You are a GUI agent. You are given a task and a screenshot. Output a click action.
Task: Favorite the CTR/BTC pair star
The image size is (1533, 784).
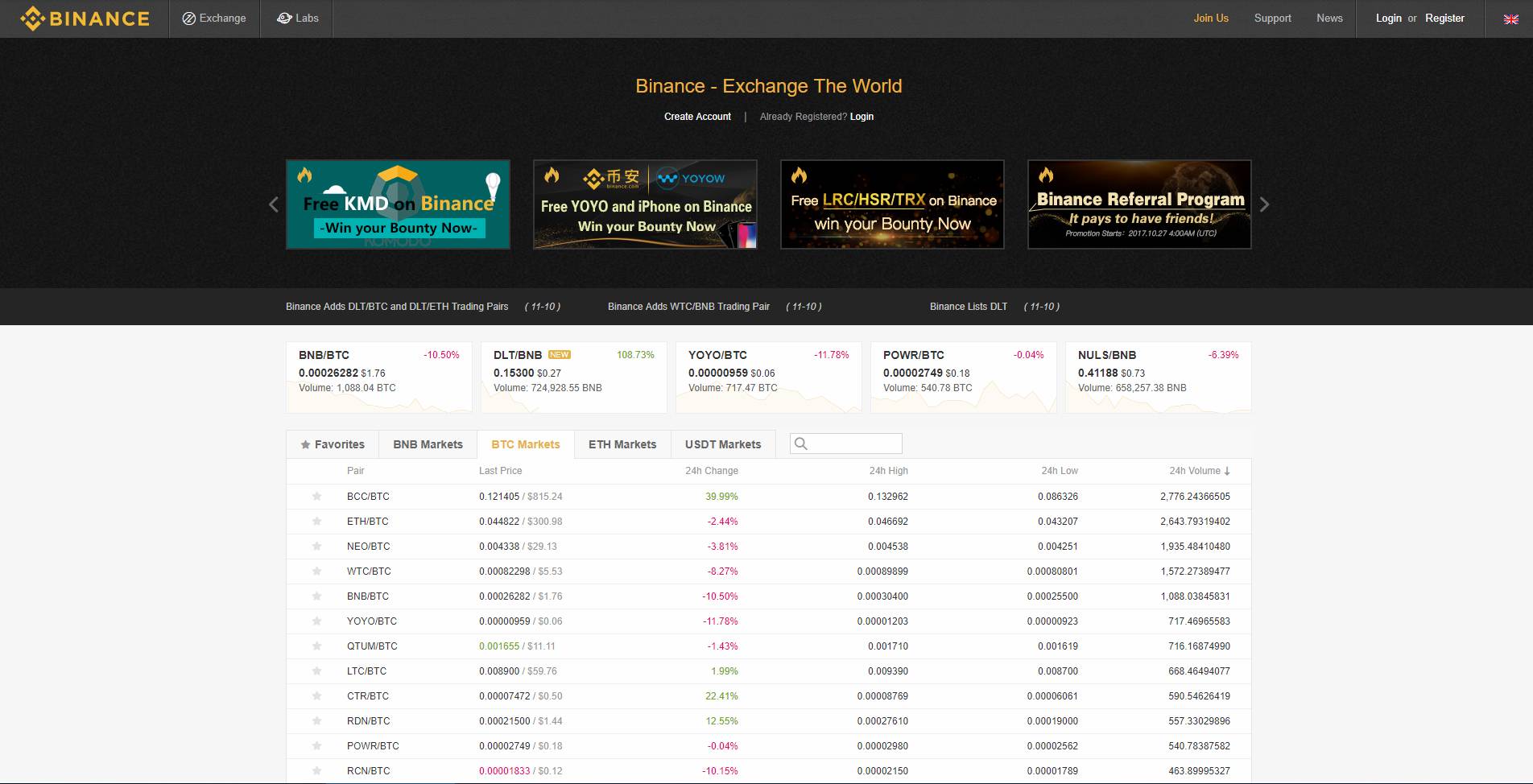click(x=317, y=696)
